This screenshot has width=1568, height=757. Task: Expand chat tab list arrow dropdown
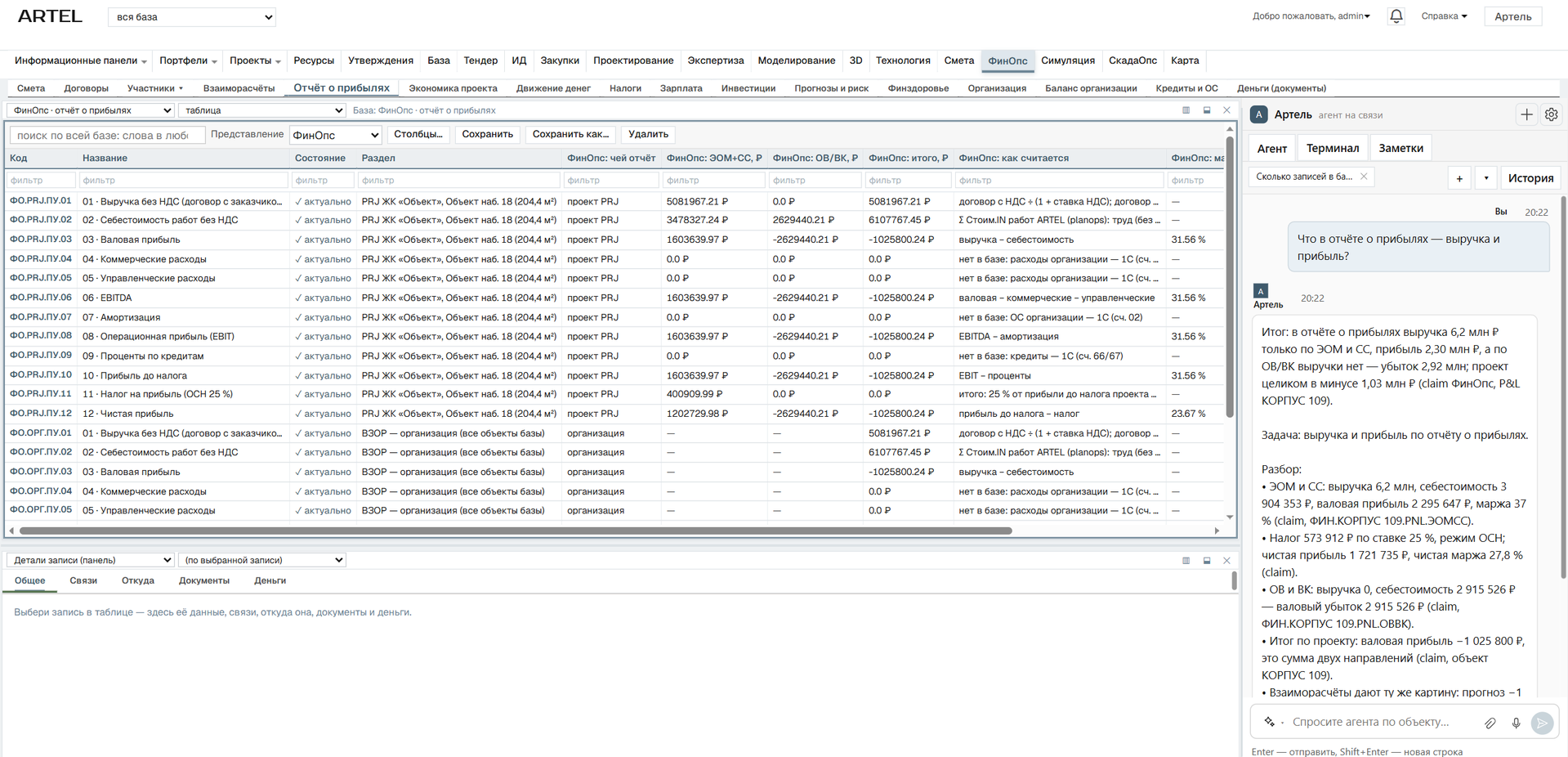tap(1486, 177)
